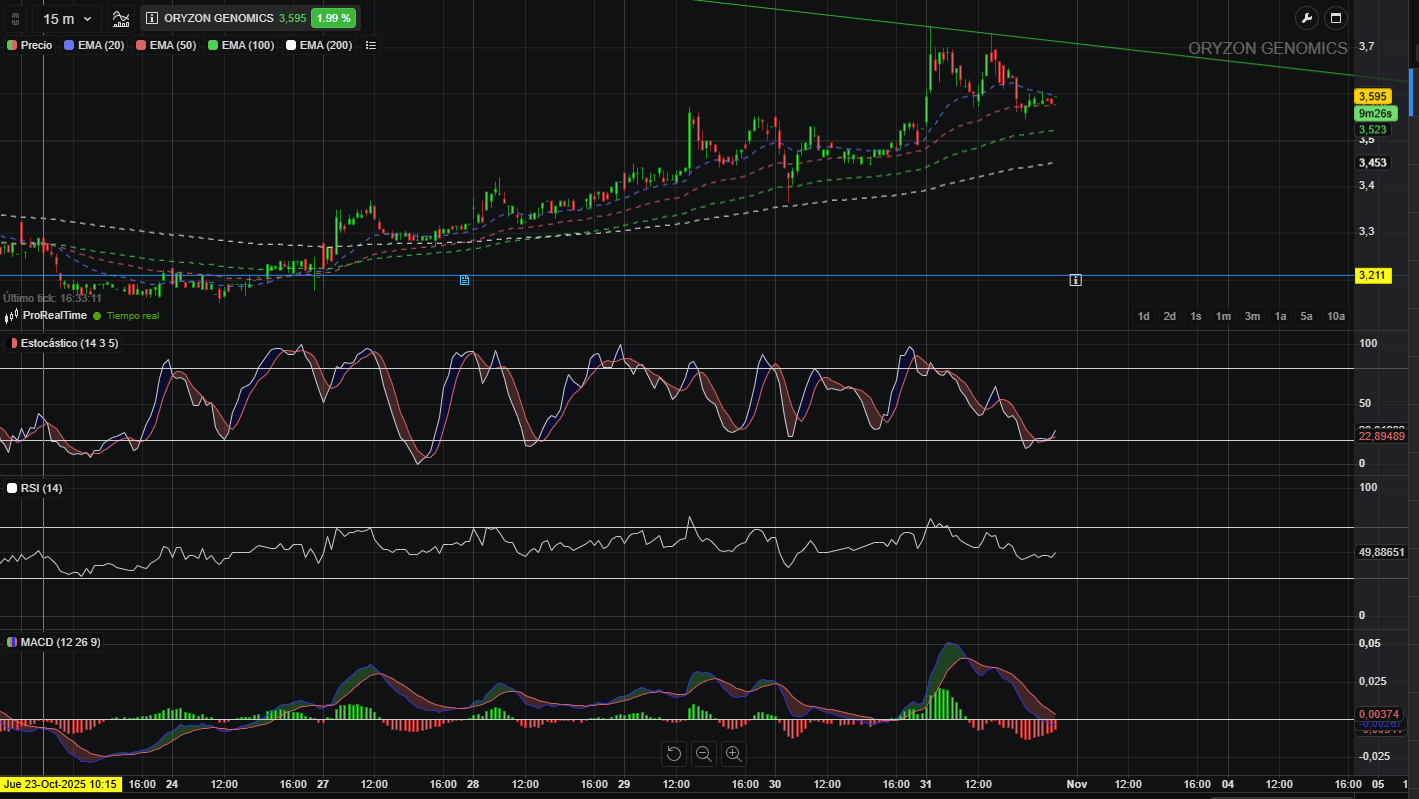
Task: Click the chain link icon beside timeframe
Action: 14,18
